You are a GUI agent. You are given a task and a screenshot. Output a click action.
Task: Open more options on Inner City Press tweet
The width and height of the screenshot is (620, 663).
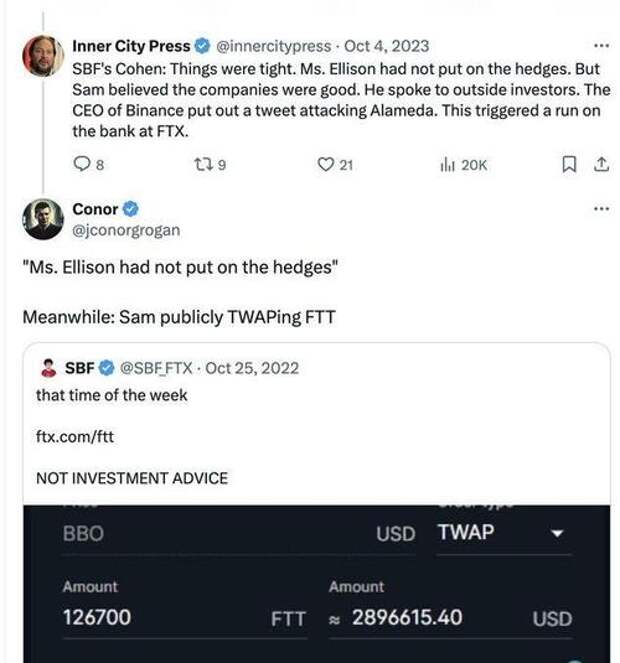(601, 46)
